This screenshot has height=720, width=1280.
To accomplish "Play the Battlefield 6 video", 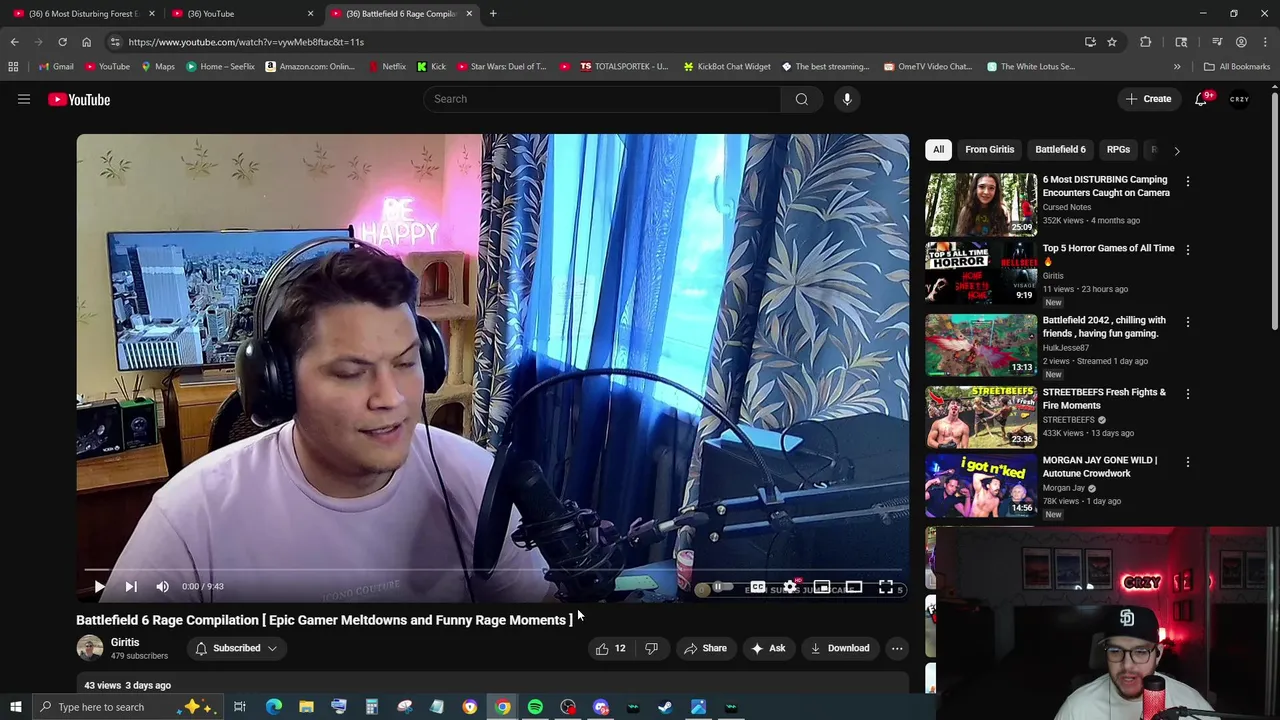I will click(x=99, y=587).
